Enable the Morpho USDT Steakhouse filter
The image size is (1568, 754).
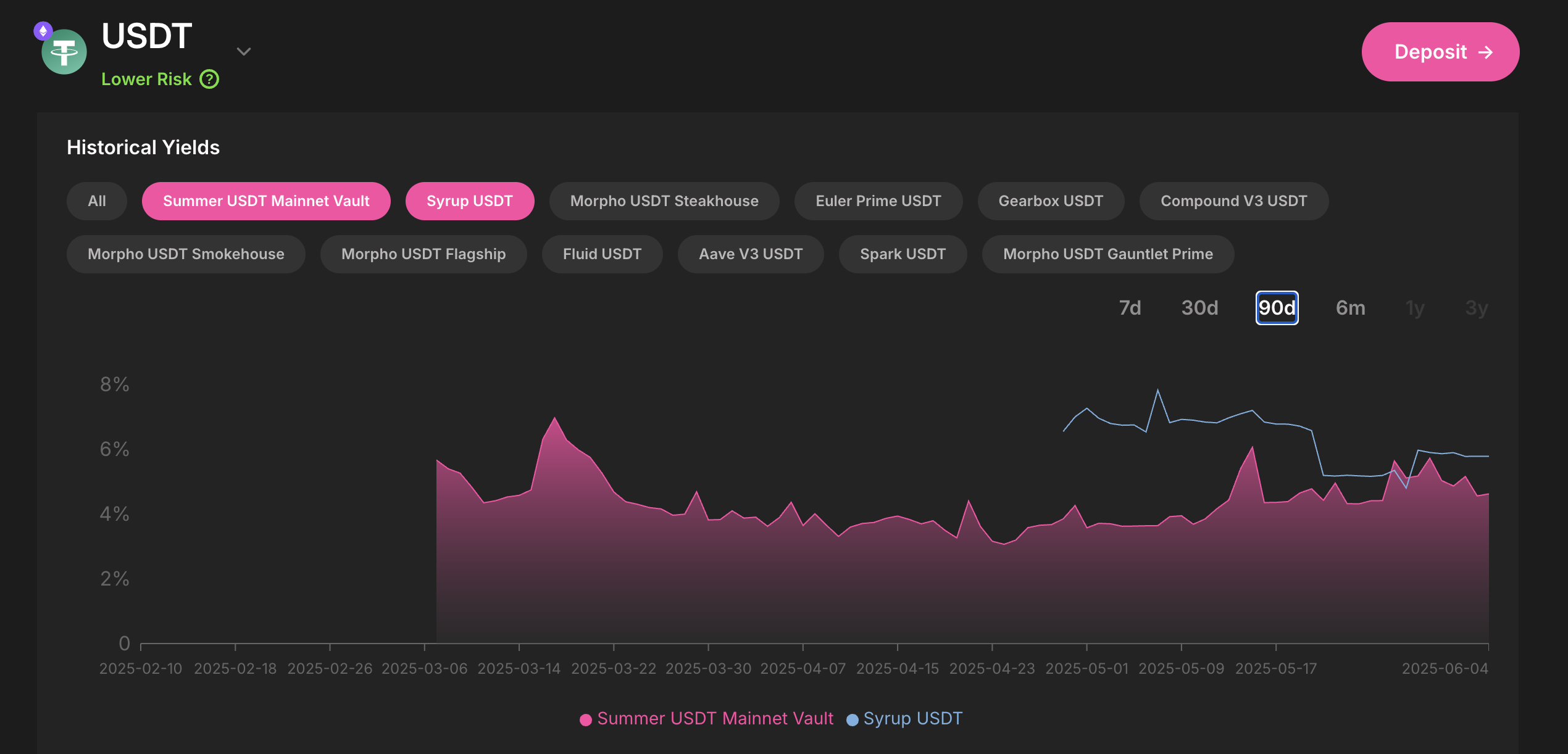[664, 201]
